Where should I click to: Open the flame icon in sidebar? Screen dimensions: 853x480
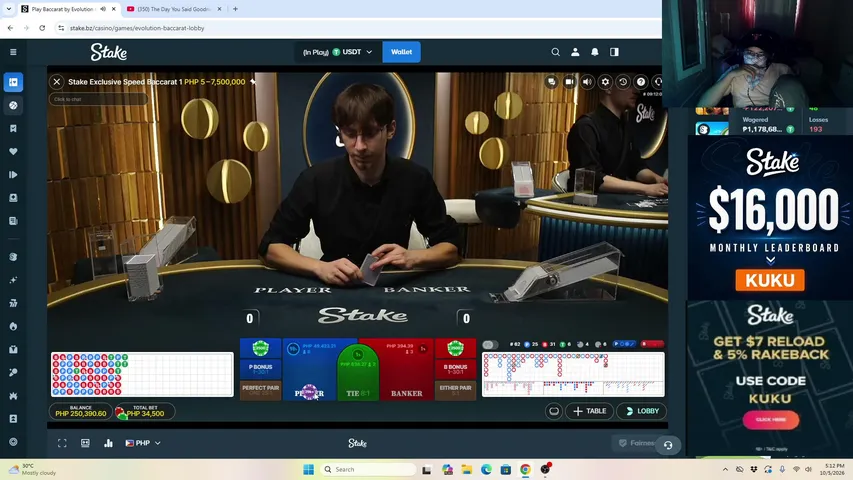pyautogui.click(x=13, y=326)
